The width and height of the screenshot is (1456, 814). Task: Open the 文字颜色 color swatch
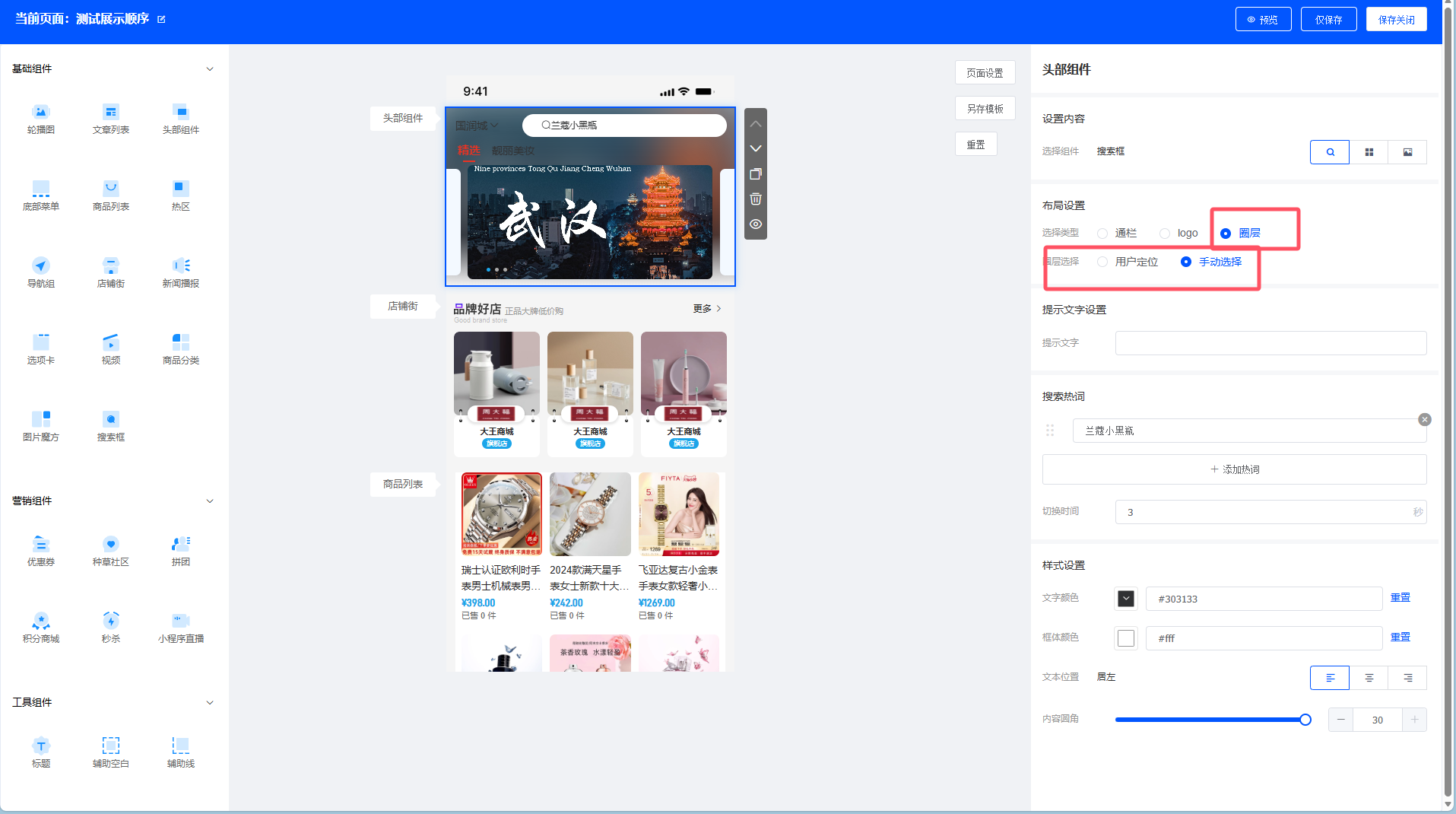coord(1126,599)
